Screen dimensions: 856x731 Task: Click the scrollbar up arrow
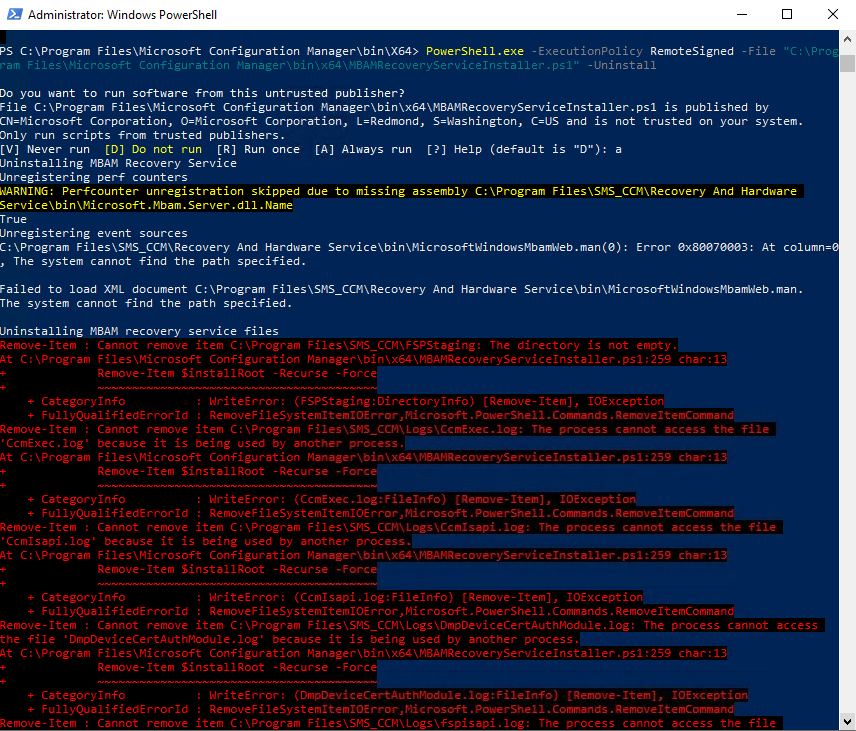tap(847, 39)
